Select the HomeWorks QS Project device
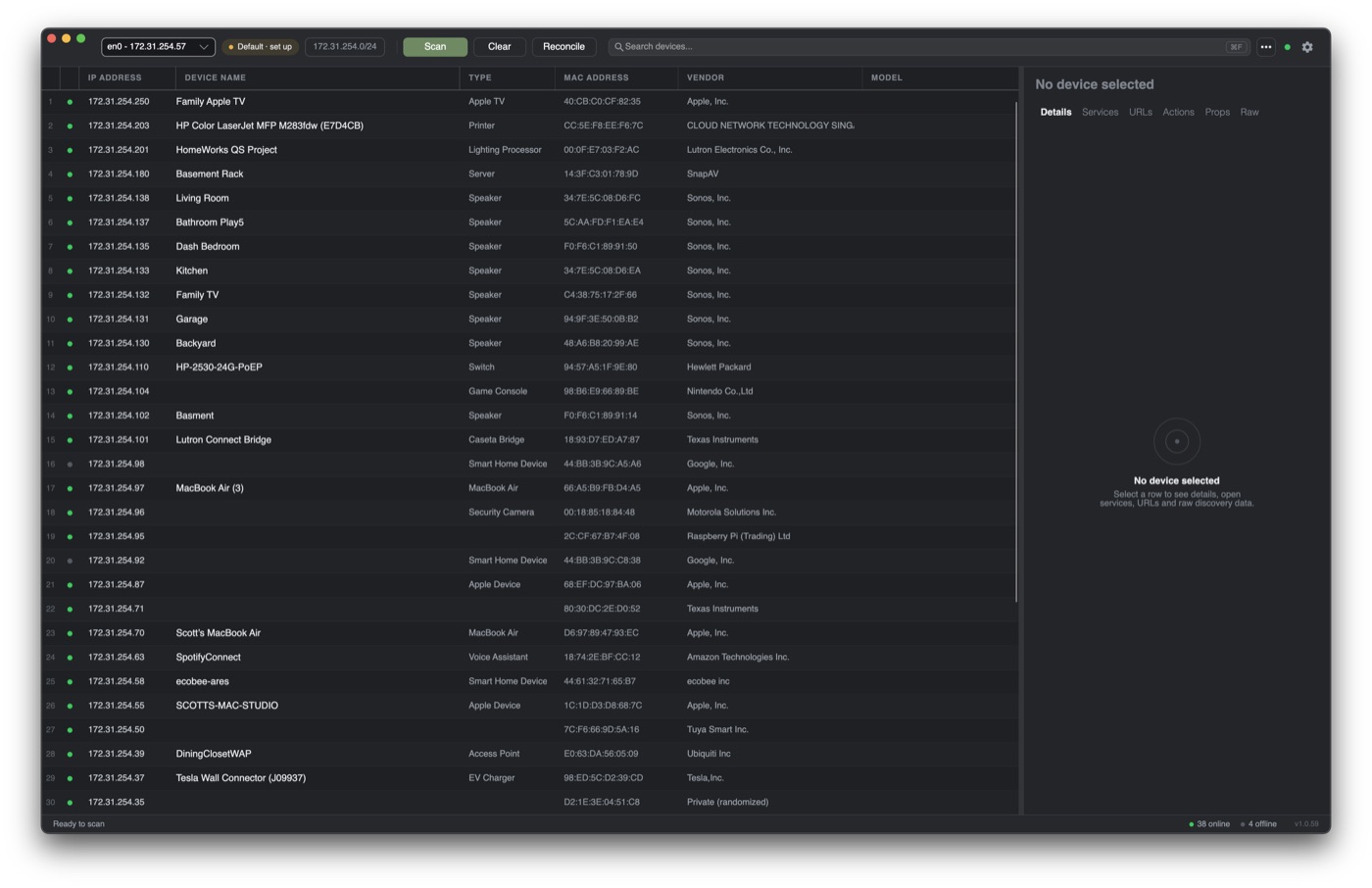Viewport: 1372px width, 888px height. [x=529, y=150]
